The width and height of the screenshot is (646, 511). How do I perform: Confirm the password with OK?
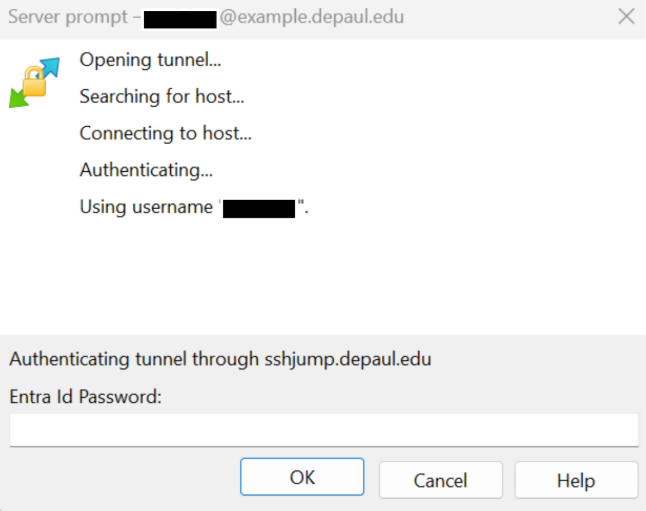tap(302, 477)
